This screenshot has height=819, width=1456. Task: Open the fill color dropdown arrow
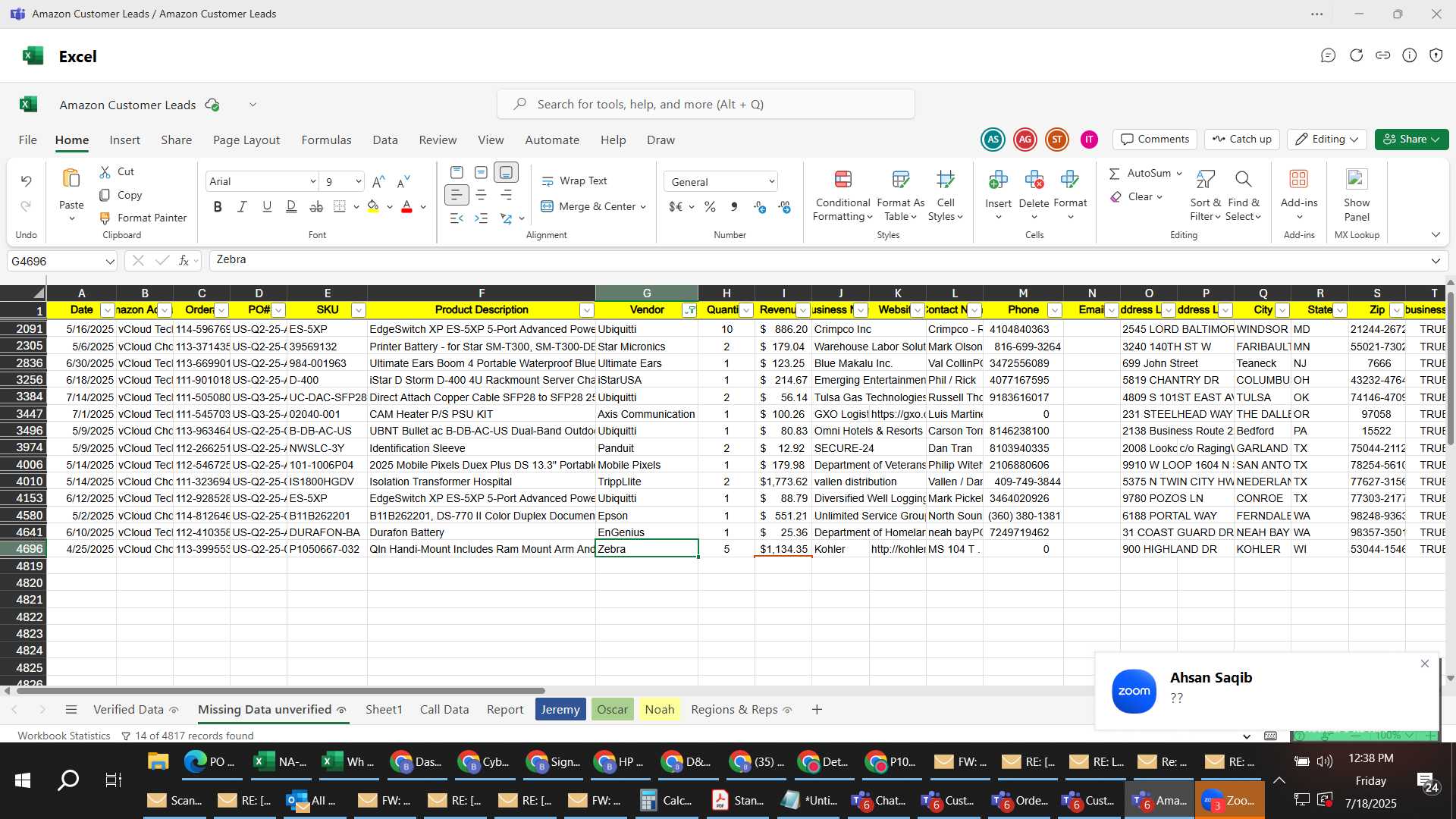(x=390, y=207)
